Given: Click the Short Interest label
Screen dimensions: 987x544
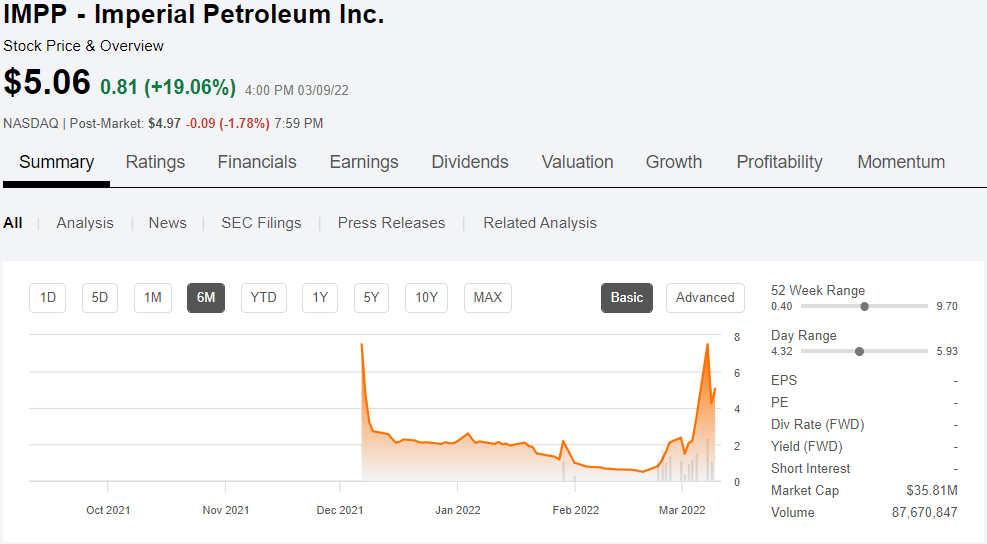Looking at the screenshot, I should tap(810, 468).
